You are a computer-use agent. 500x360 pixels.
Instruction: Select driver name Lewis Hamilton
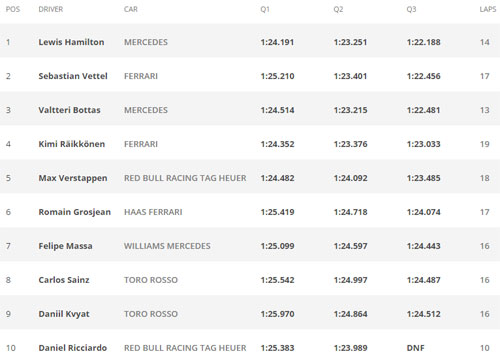click(71, 42)
